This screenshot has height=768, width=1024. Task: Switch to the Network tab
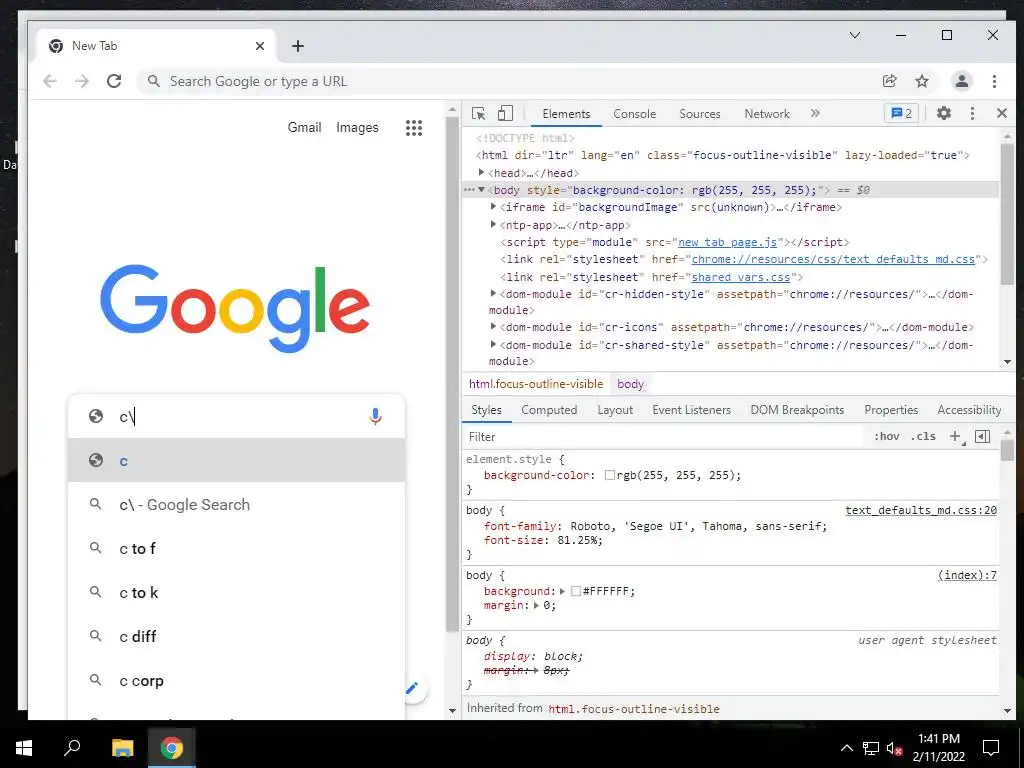(767, 114)
